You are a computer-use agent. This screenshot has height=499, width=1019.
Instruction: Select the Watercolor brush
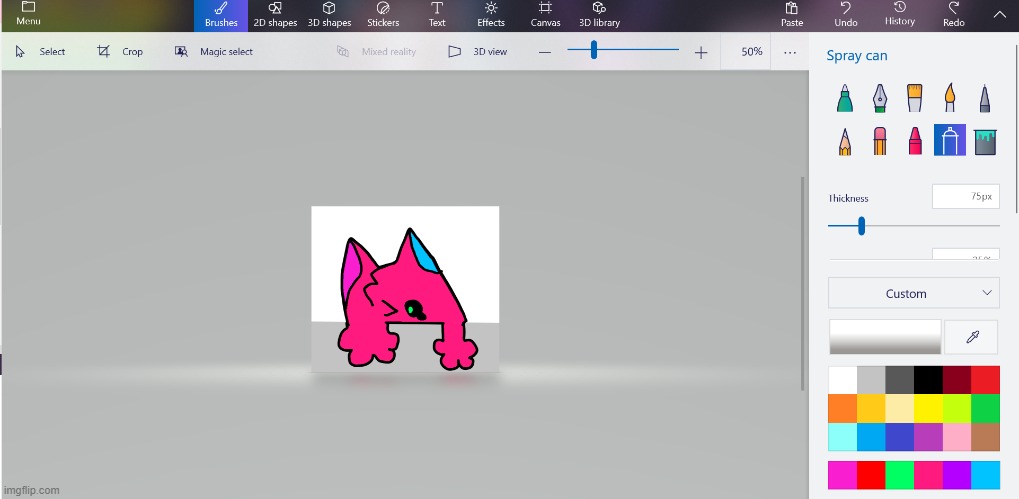point(949,98)
